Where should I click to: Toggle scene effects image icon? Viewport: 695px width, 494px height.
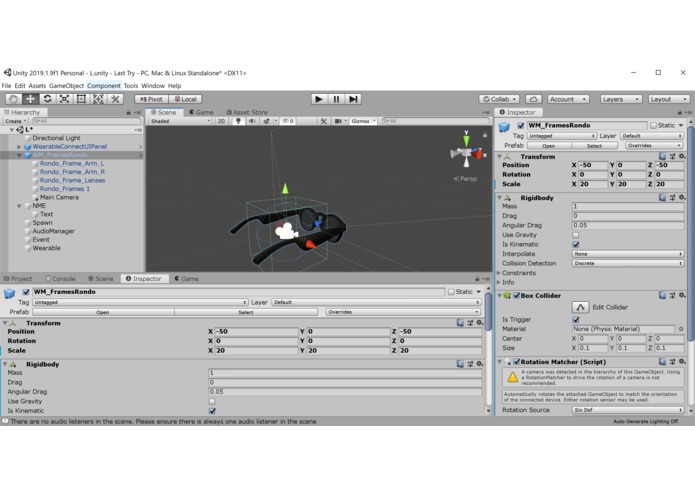click(x=266, y=121)
